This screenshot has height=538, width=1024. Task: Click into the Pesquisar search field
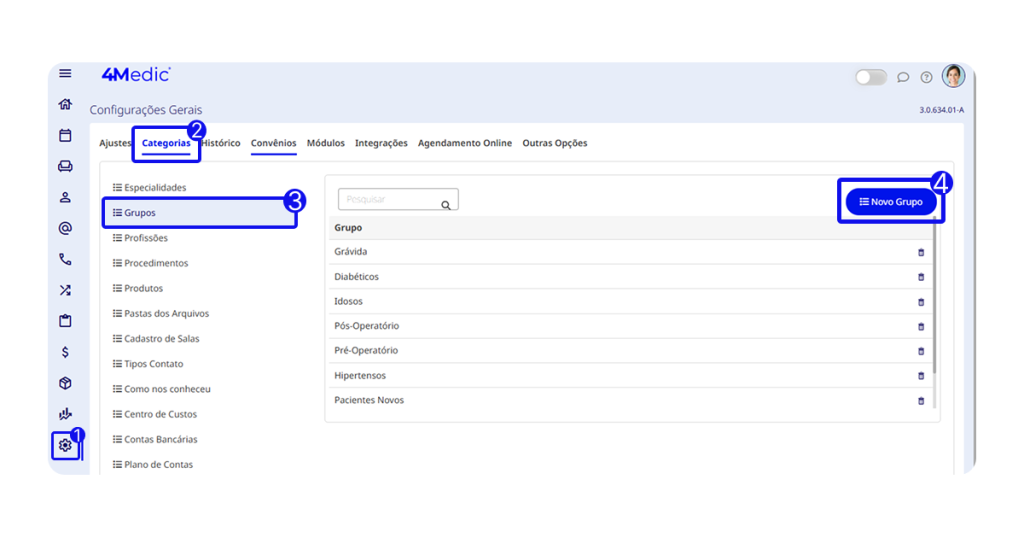click(388, 200)
